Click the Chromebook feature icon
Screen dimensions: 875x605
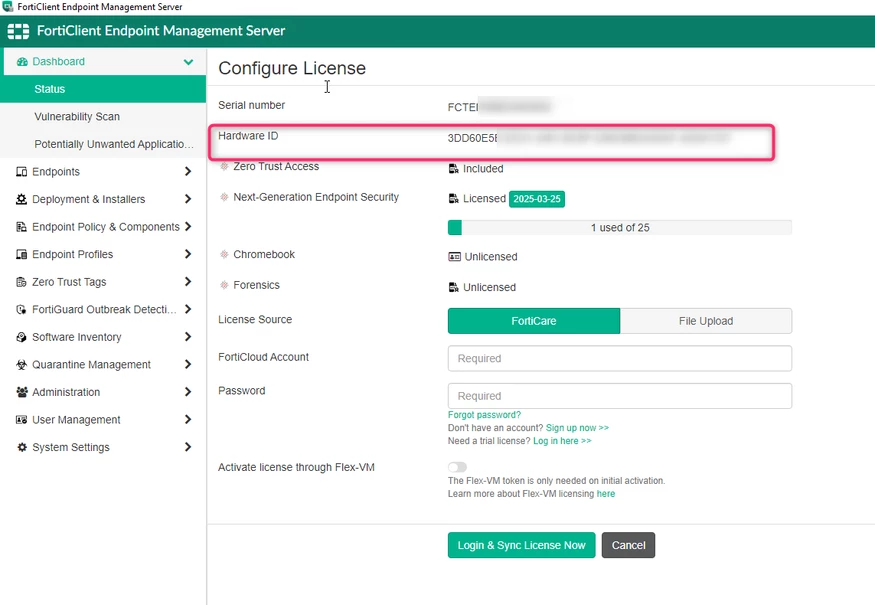click(224, 255)
